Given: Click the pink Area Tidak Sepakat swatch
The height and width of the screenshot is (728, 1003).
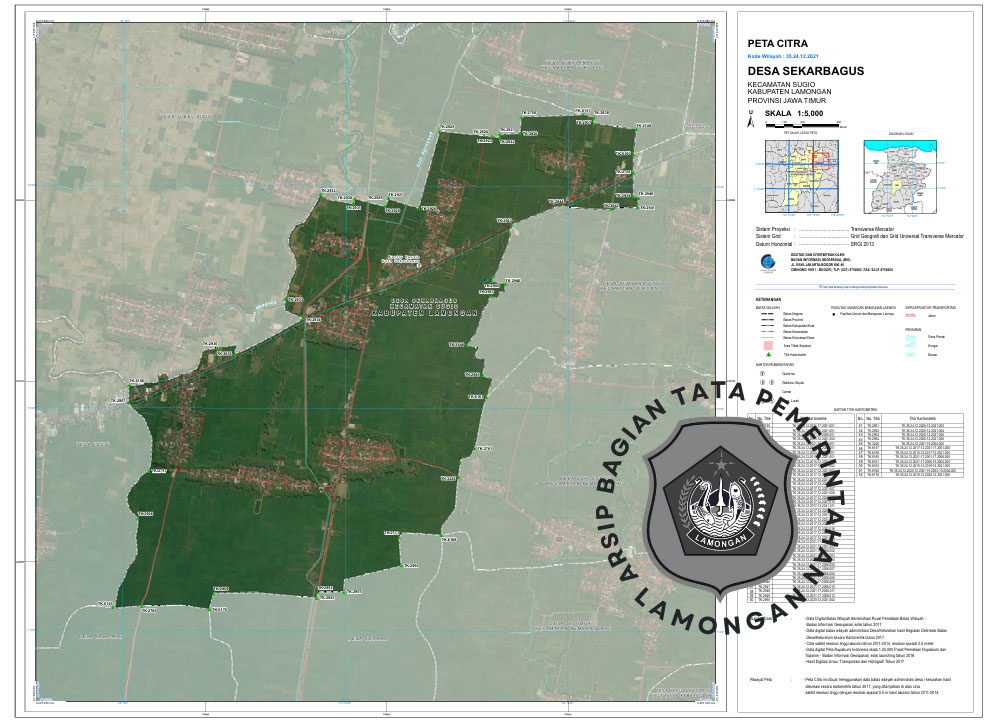Looking at the screenshot, I should coord(766,345).
